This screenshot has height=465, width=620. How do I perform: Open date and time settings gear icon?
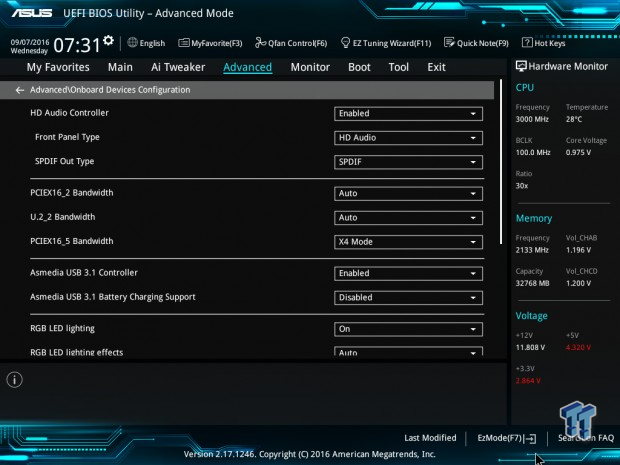pyautogui.click(x=108, y=40)
